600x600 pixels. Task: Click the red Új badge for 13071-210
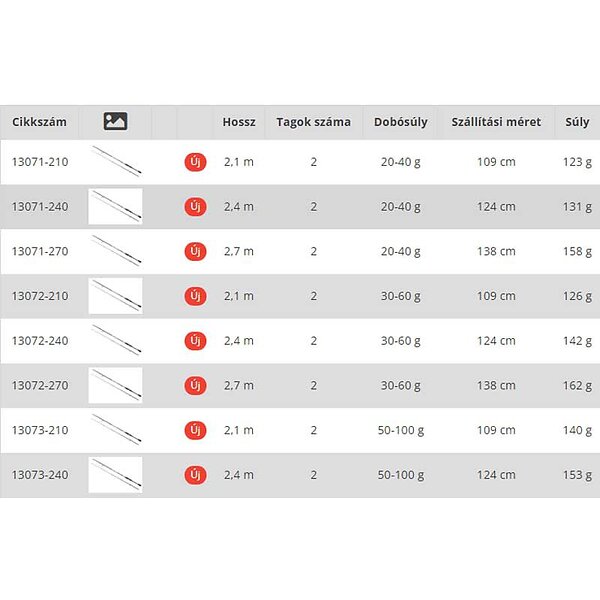point(194,162)
